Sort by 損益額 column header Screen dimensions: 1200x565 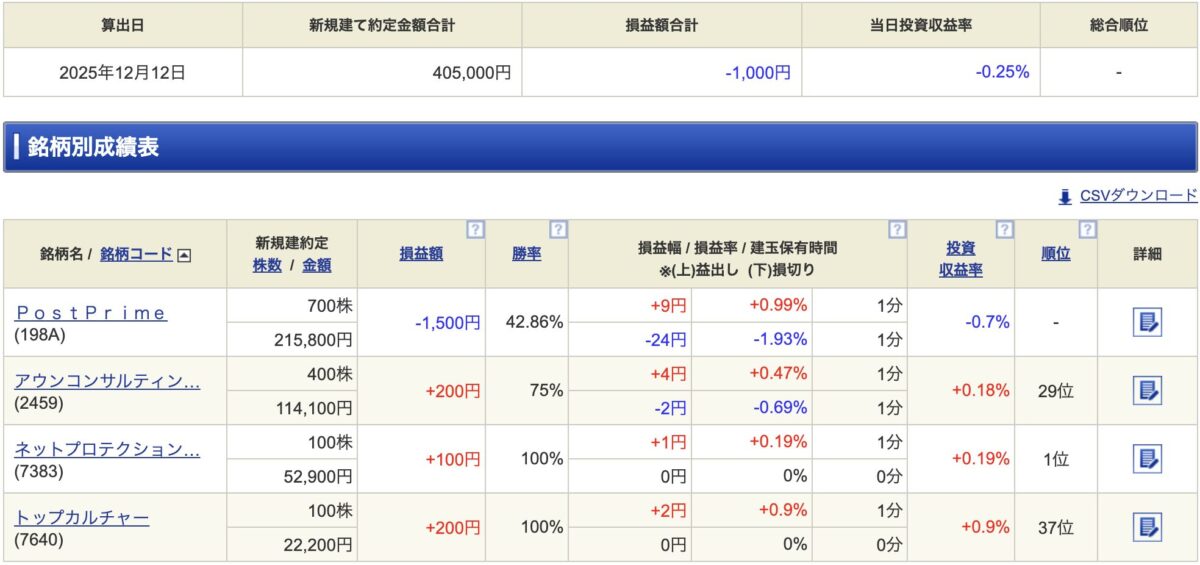(421, 254)
